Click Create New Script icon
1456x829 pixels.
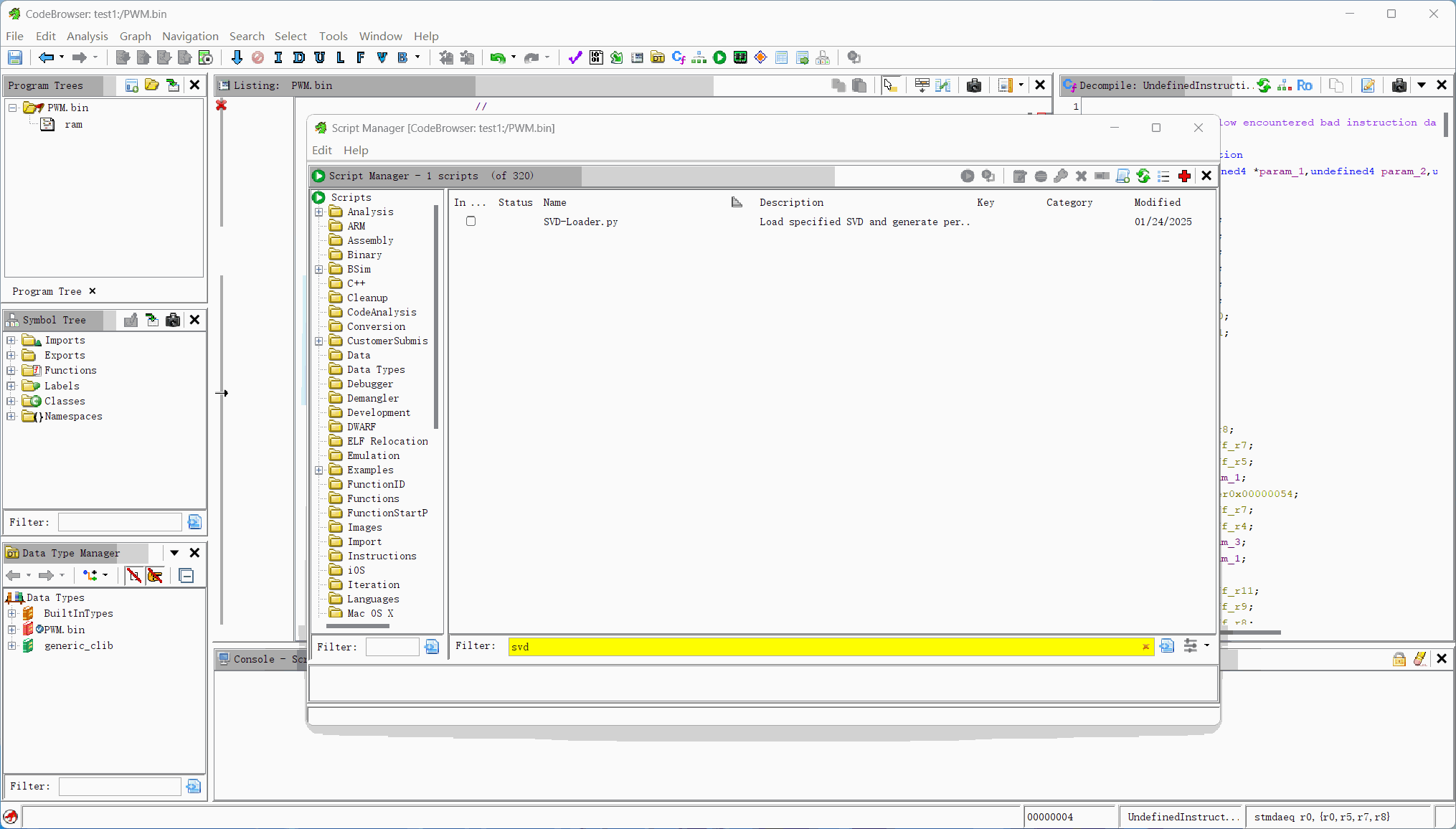(1123, 176)
